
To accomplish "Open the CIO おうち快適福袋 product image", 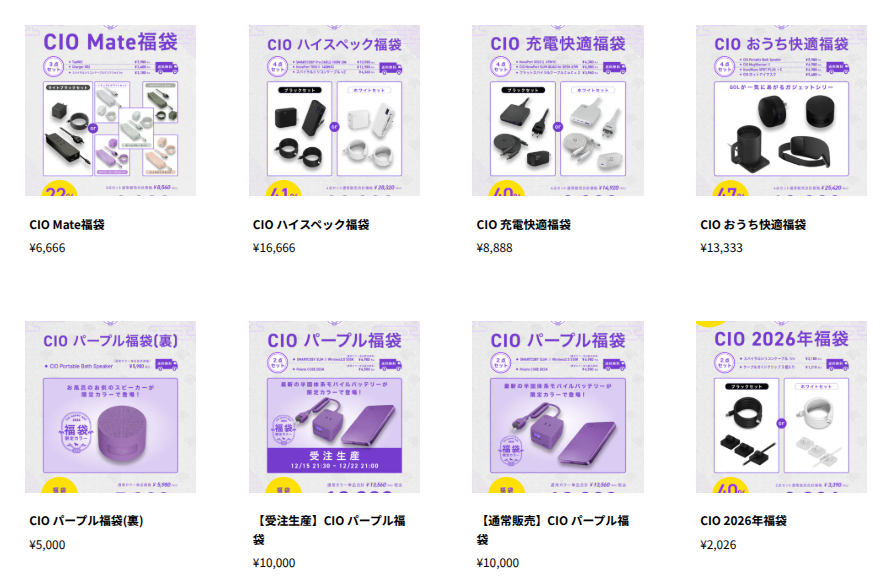I will [x=781, y=111].
